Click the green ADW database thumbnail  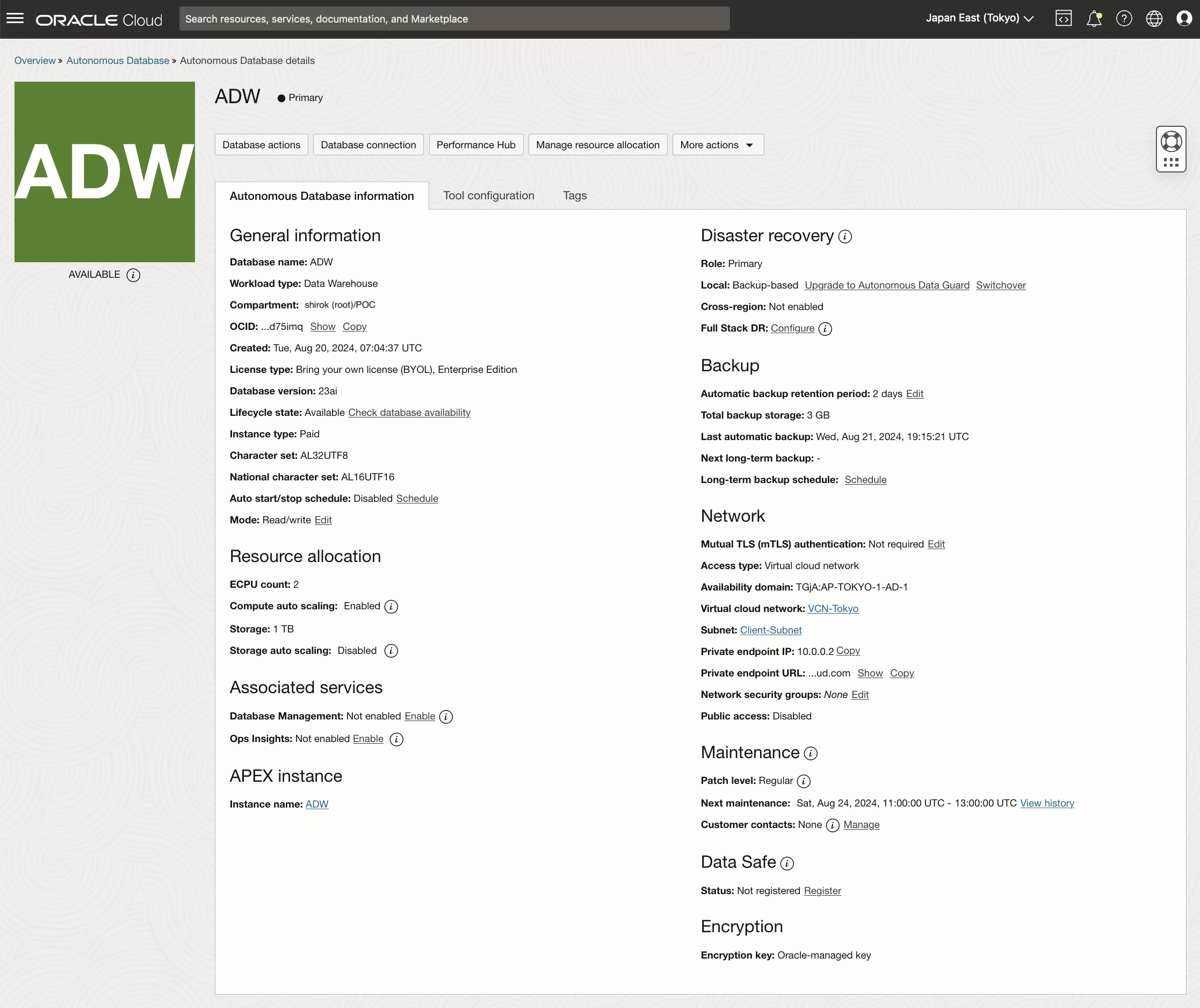coord(105,171)
